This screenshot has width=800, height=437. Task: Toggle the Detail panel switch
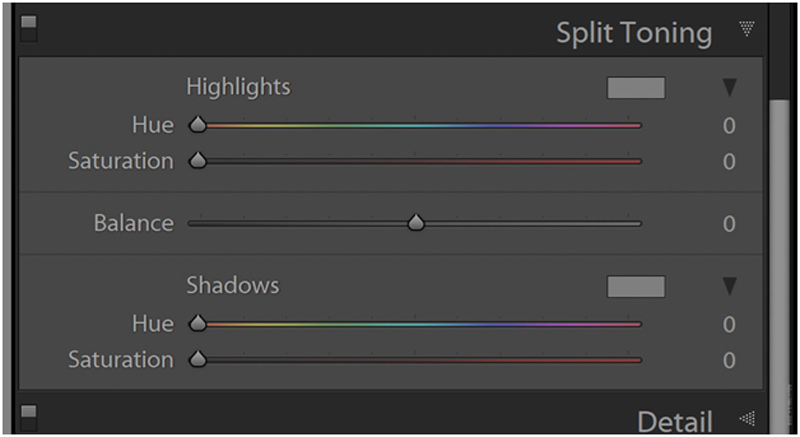(x=28, y=415)
